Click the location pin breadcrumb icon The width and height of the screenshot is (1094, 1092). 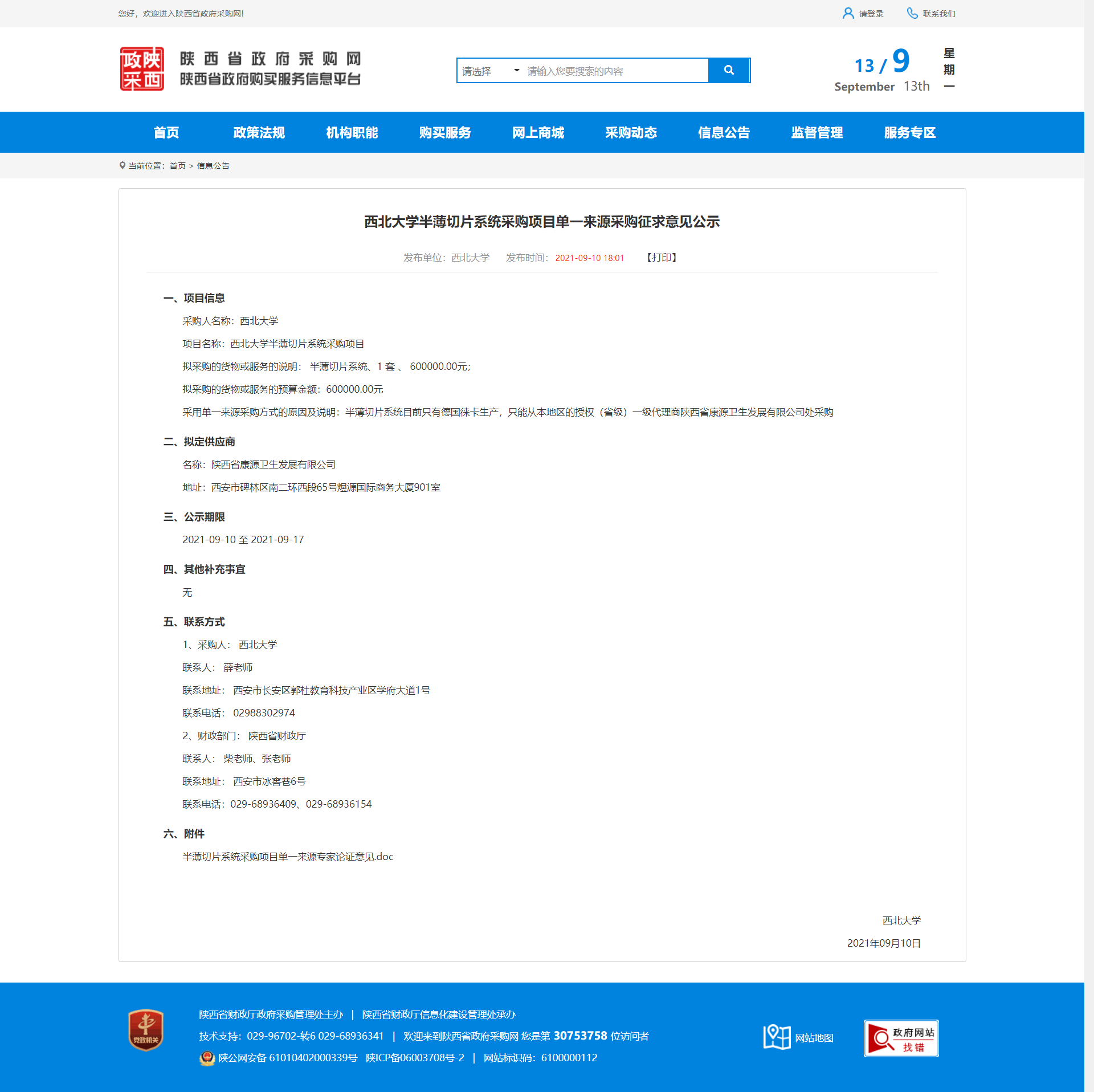click(122, 165)
